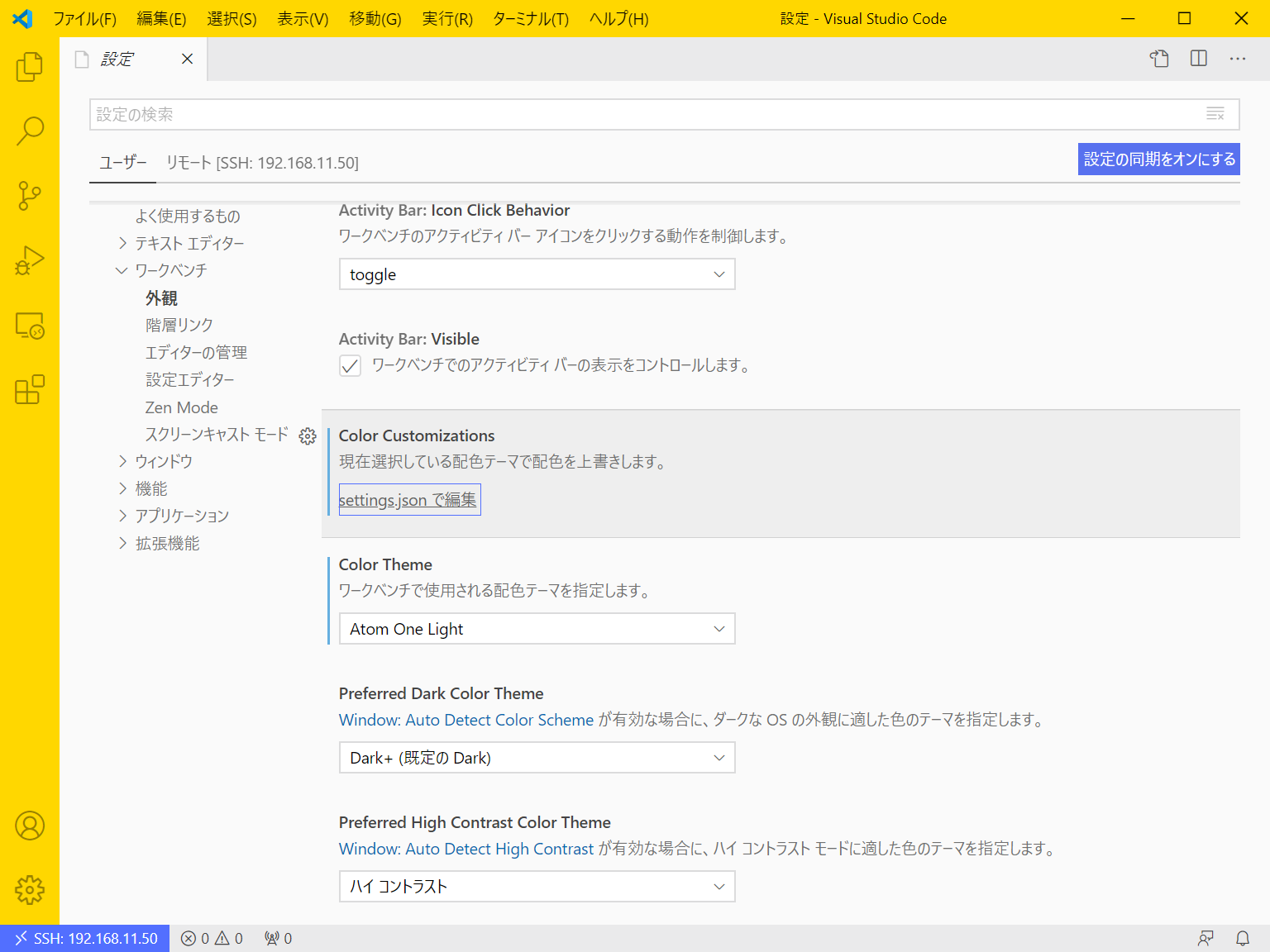Screen dimensions: 1270x952
Task: Select 階層リンク in settings tree
Action: pos(179,326)
